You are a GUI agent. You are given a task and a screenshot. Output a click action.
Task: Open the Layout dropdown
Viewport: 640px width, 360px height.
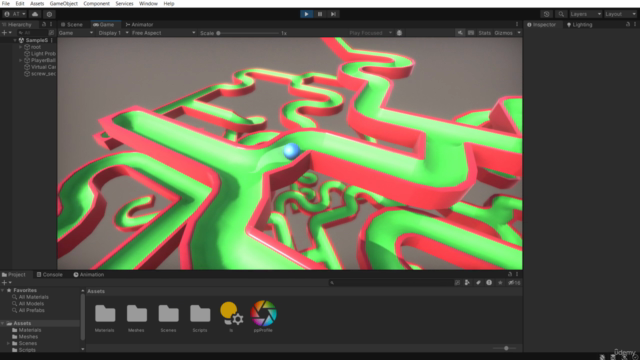pyautogui.click(x=620, y=14)
